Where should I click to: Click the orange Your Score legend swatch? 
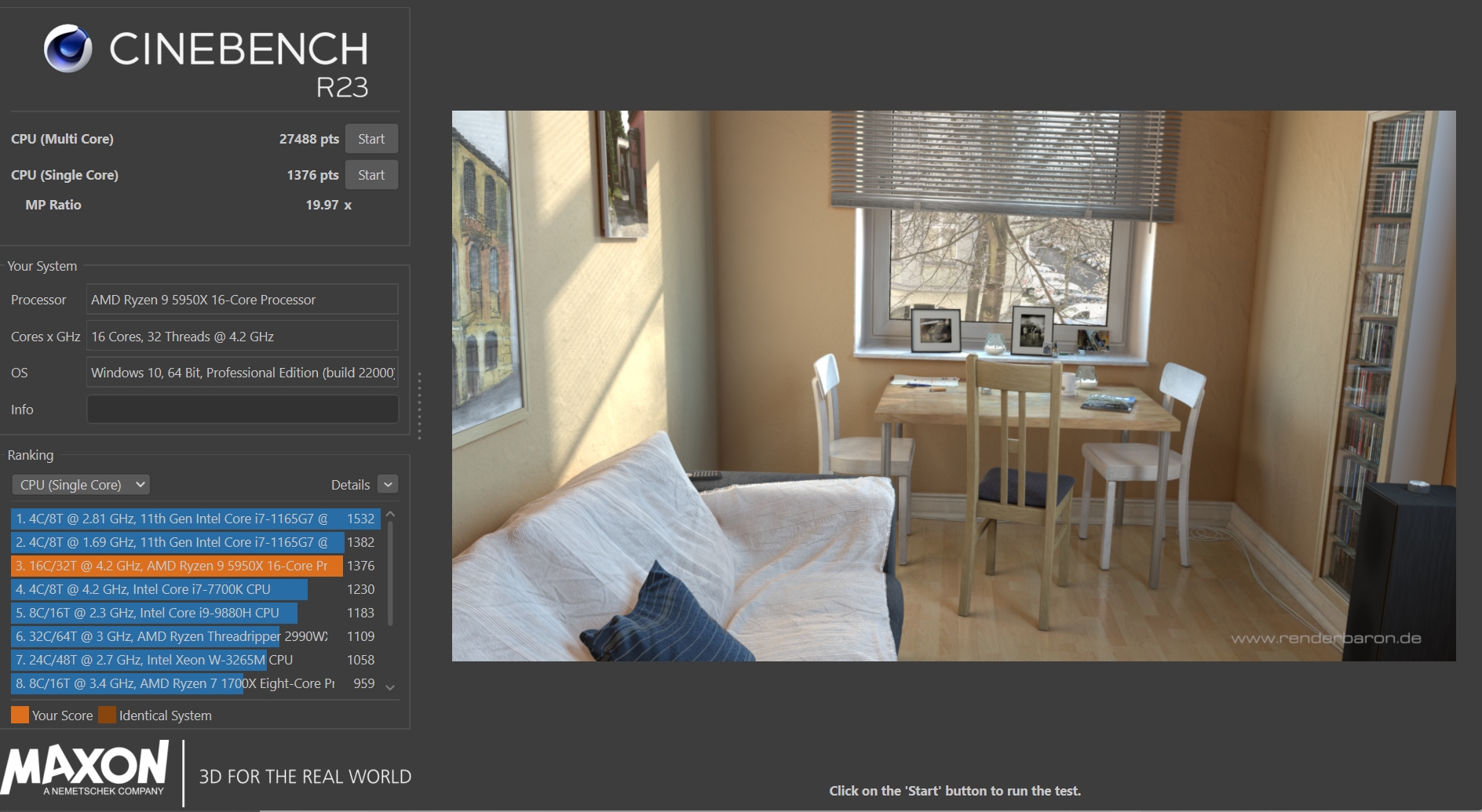point(20,715)
